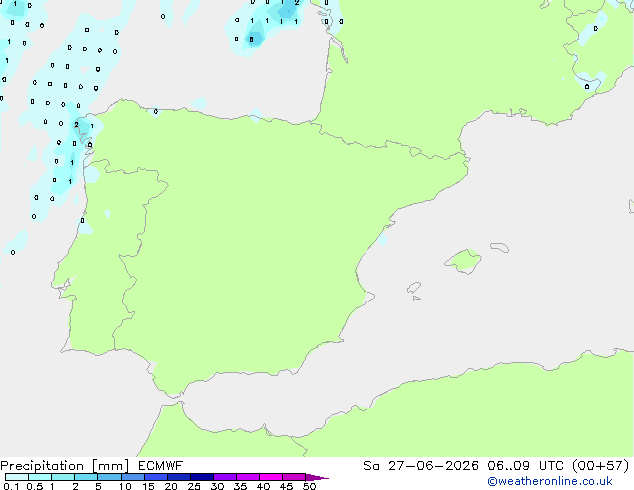Image resolution: width=634 pixels, height=490 pixels.
Task: Pick the 30–35 mm purple legend swatch
Action: (225, 477)
